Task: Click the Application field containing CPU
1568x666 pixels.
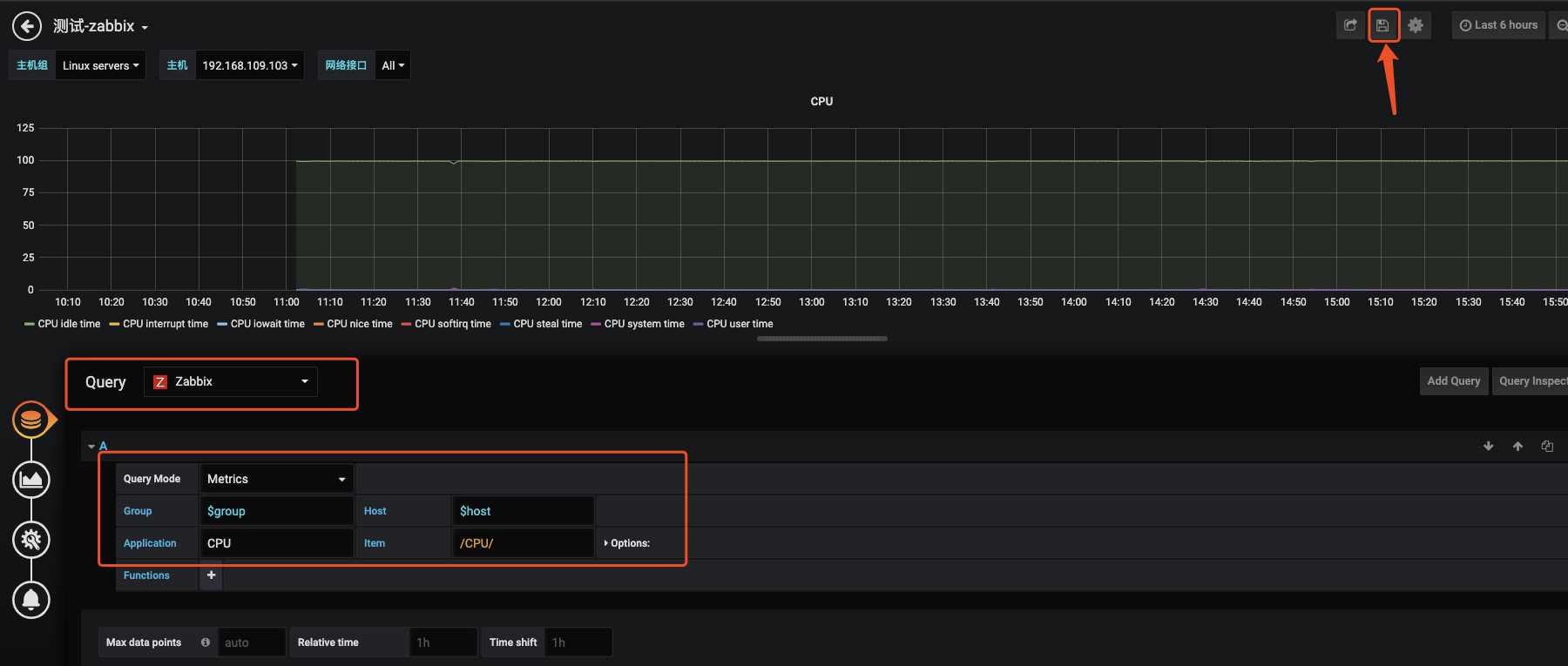Action: (277, 543)
